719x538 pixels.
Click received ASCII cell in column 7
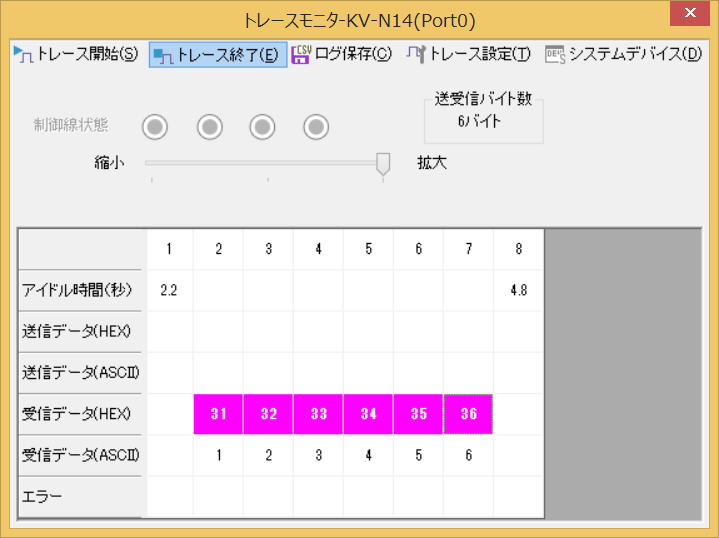pos(468,455)
